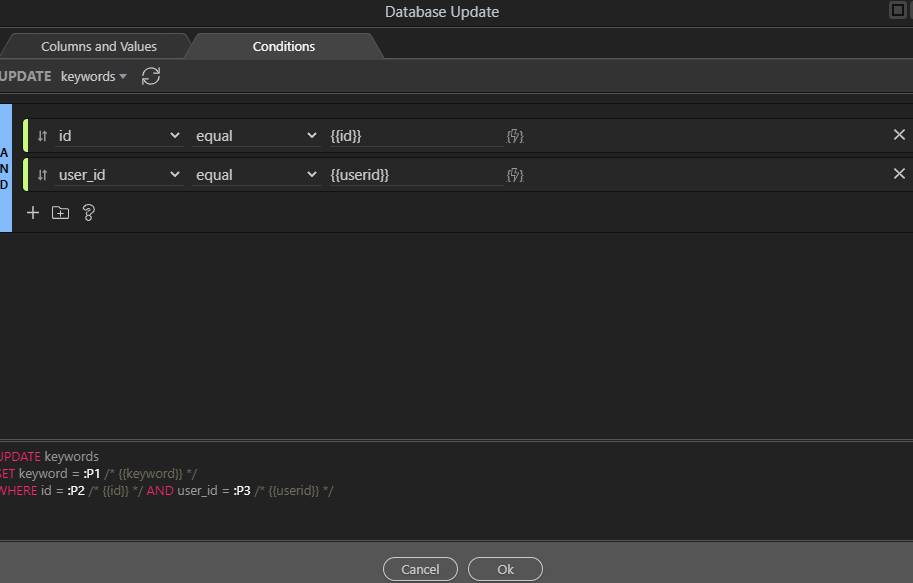Image resolution: width=913 pixels, height=583 pixels.
Task: Open dynamic data picker for {{userid}} value
Action: [x=515, y=175]
